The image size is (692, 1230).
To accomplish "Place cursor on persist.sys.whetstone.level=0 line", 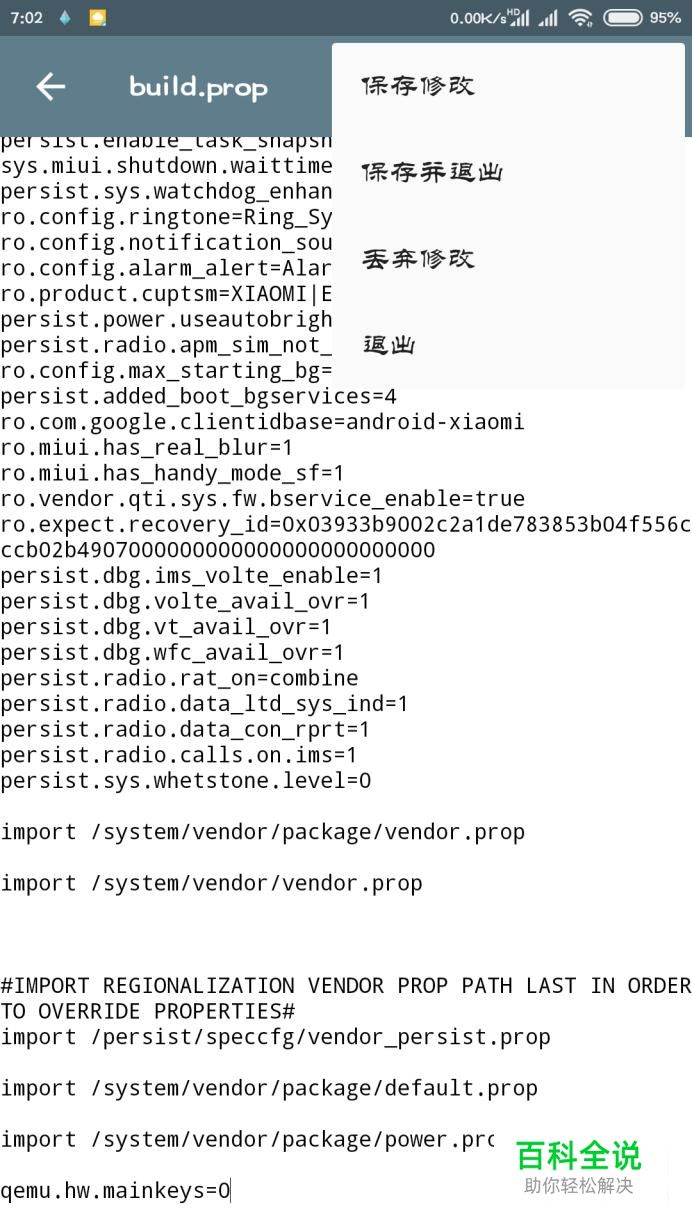I will [186, 780].
